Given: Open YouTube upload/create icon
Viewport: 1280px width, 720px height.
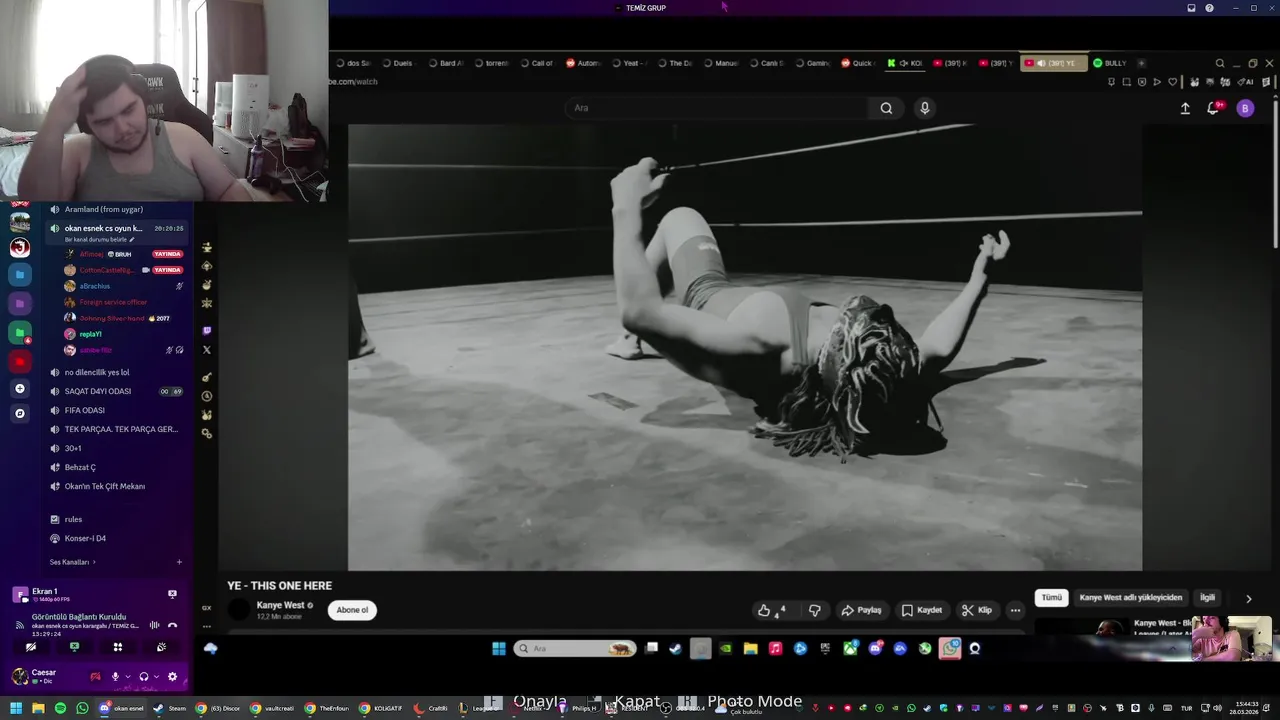Looking at the screenshot, I should point(1185,108).
